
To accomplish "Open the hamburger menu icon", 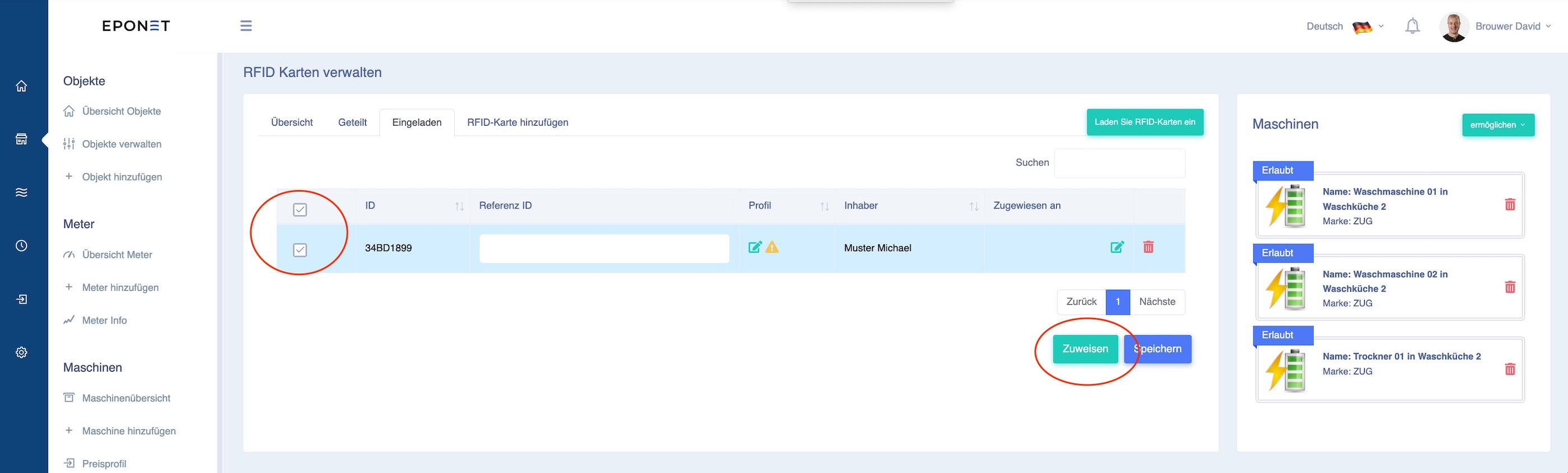I will click(x=246, y=26).
